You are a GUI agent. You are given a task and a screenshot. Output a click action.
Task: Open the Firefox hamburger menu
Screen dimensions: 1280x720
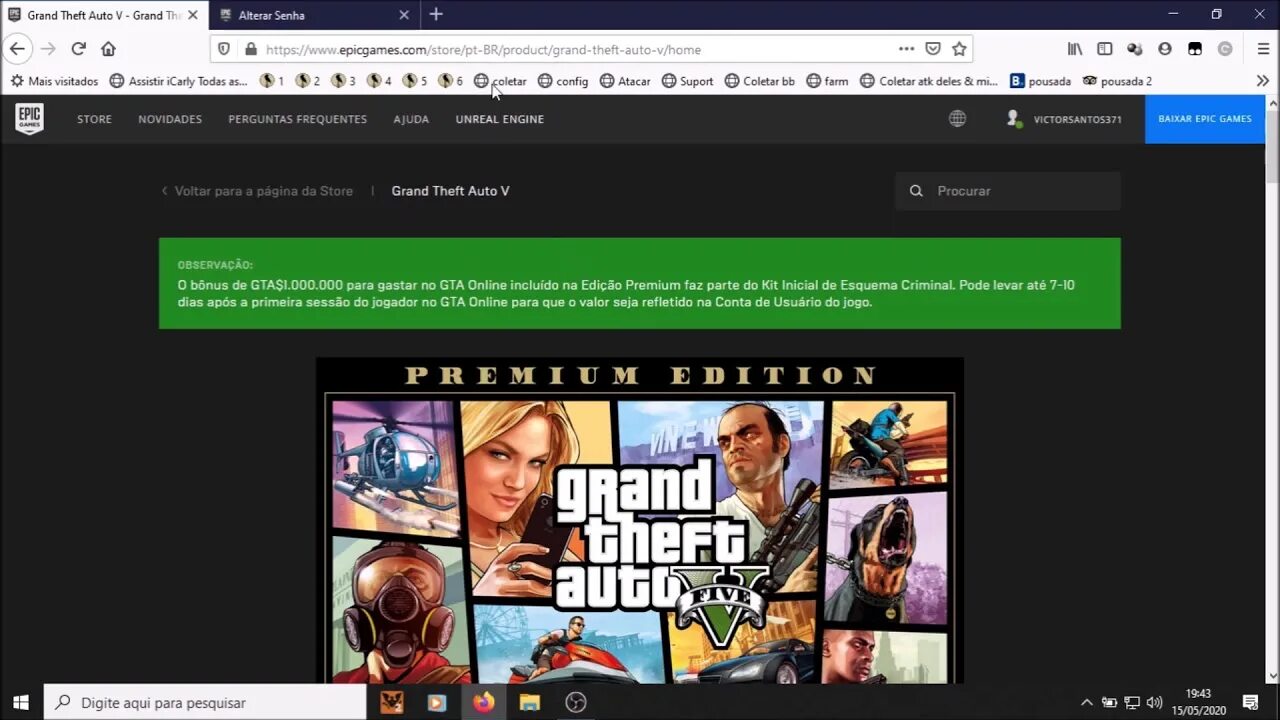pos(1263,49)
